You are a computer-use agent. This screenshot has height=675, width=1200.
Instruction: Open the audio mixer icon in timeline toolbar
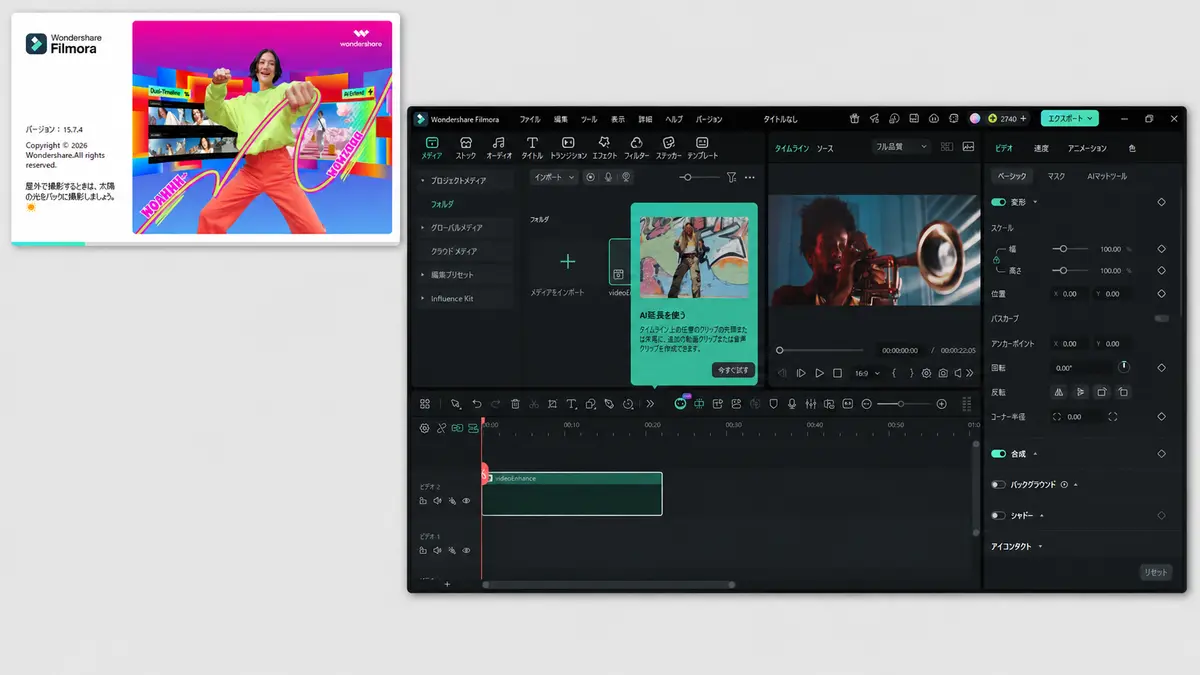[811, 404]
